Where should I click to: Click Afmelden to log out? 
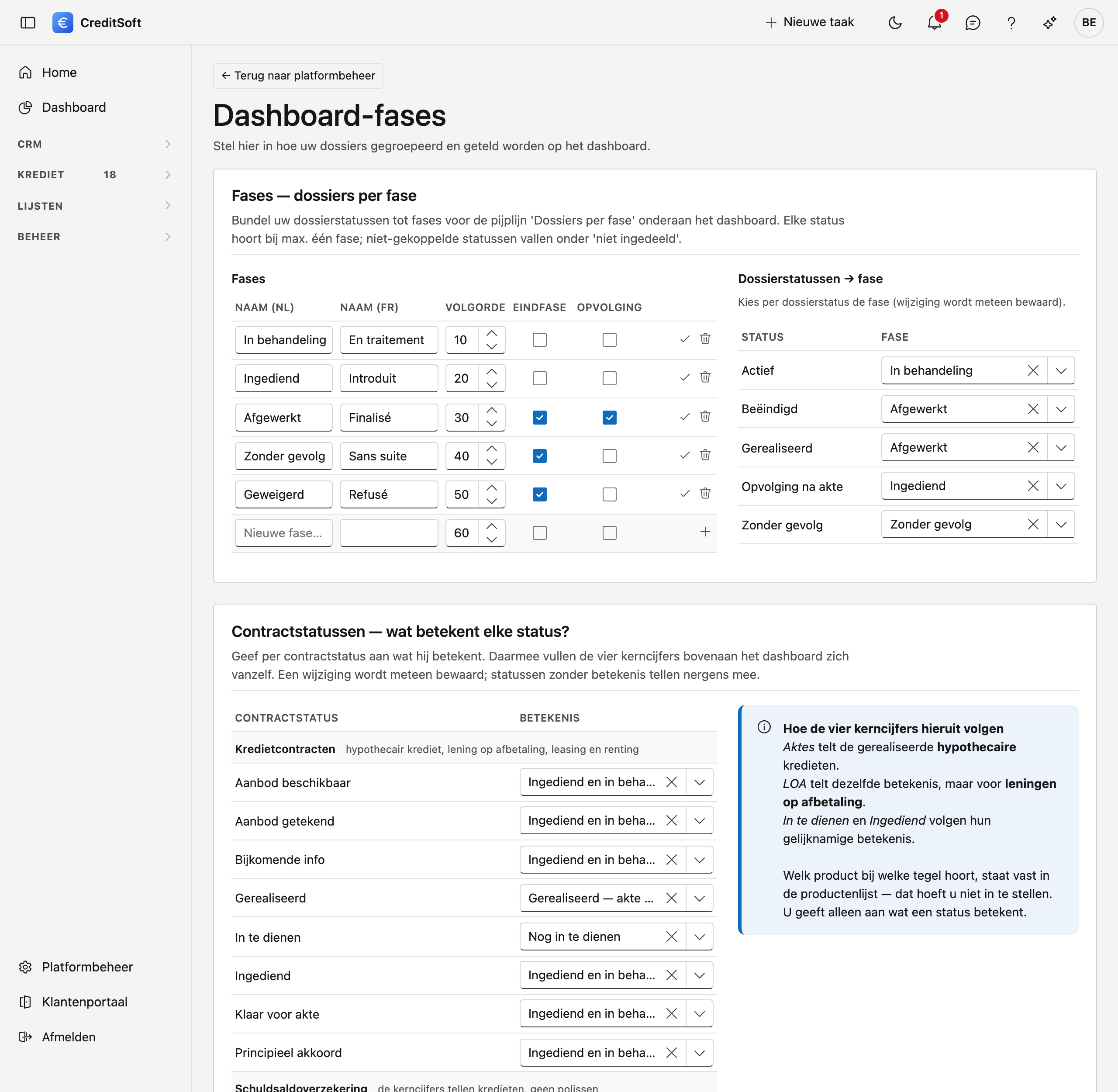(95, 1037)
